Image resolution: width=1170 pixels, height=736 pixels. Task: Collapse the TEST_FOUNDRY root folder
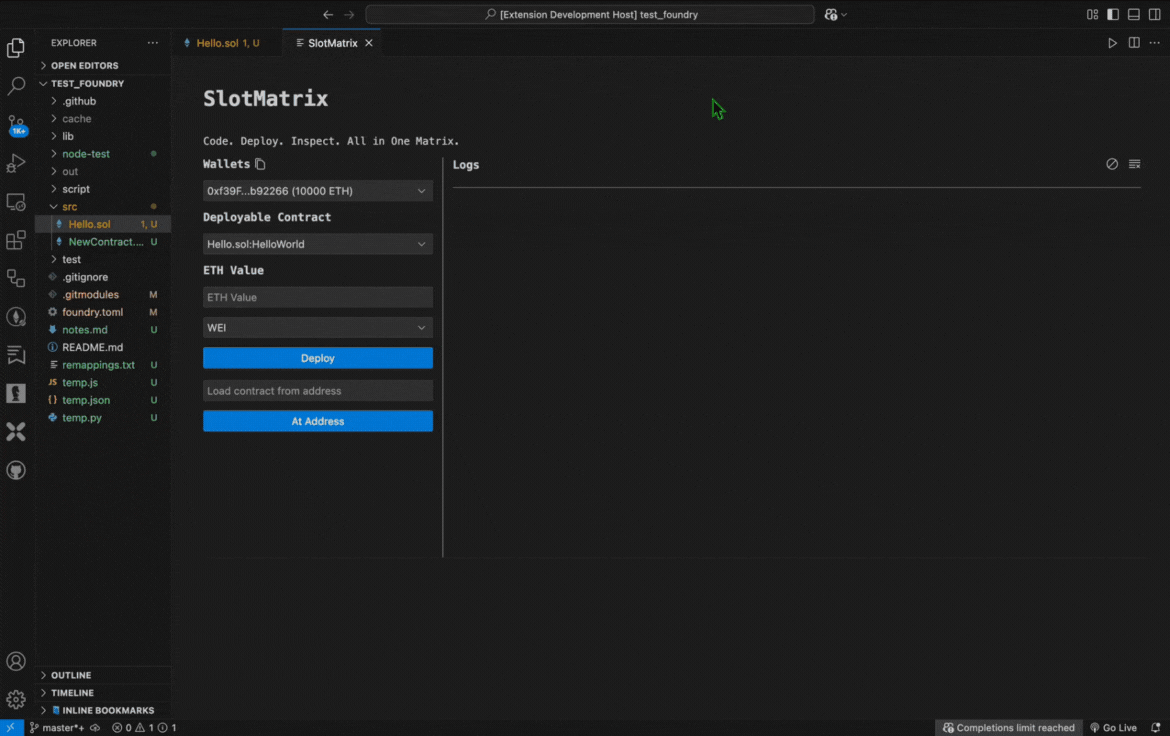pyautogui.click(x=103, y=84)
